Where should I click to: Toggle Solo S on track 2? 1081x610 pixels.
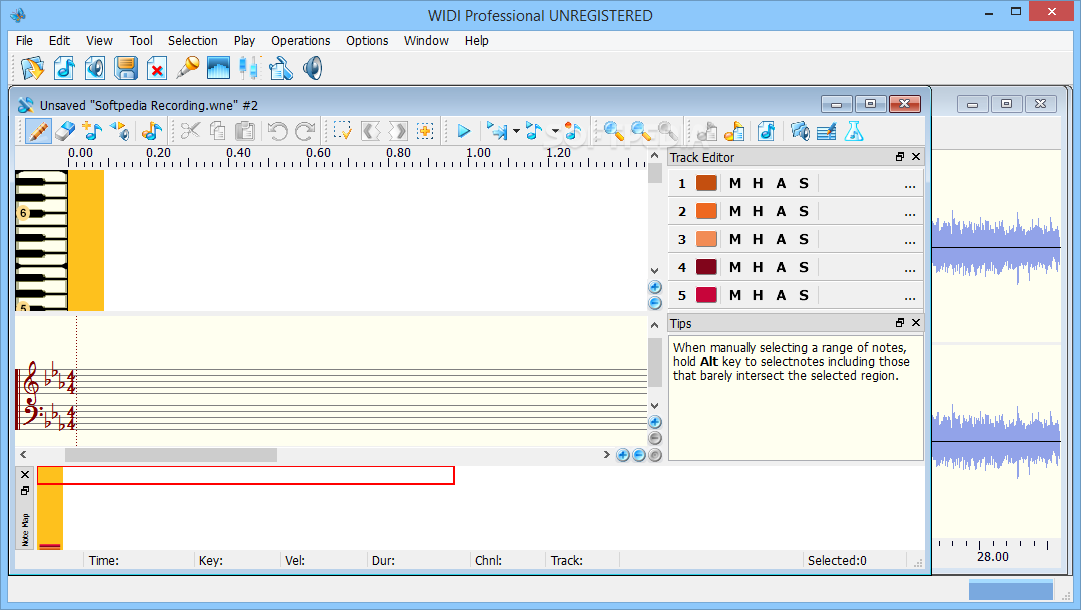click(x=804, y=212)
